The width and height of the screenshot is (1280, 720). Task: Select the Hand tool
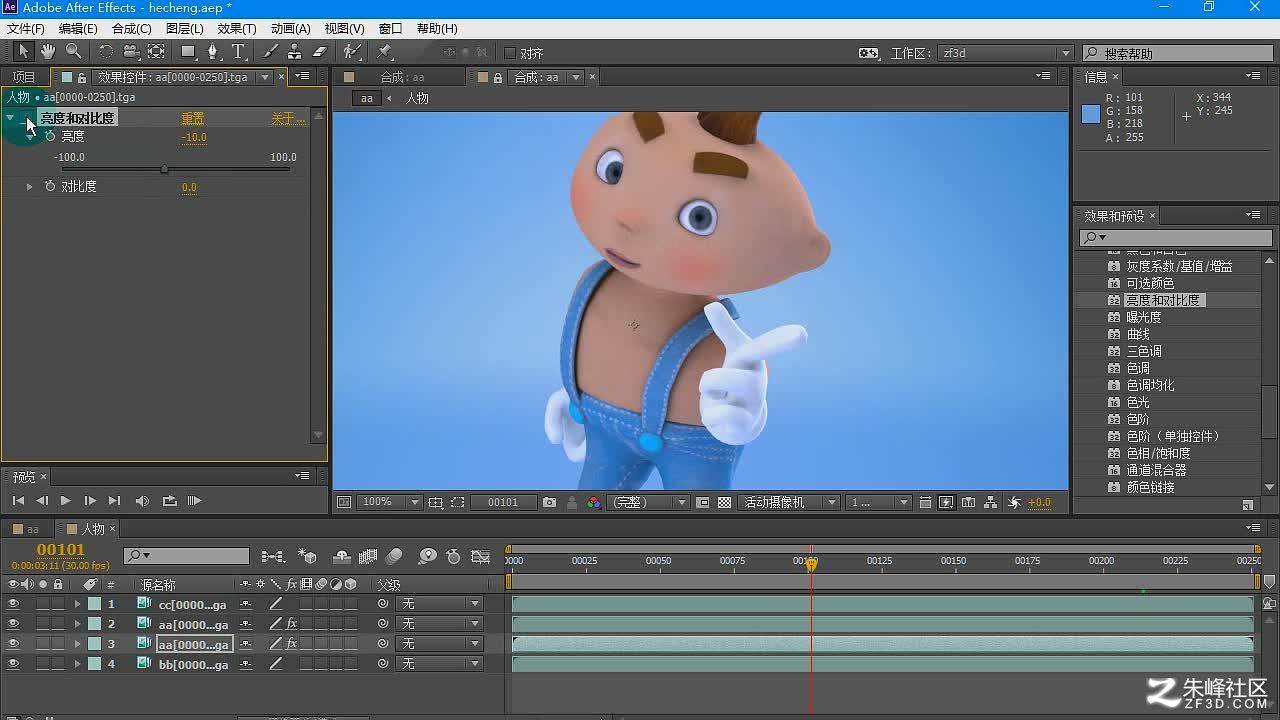click(x=48, y=52)
